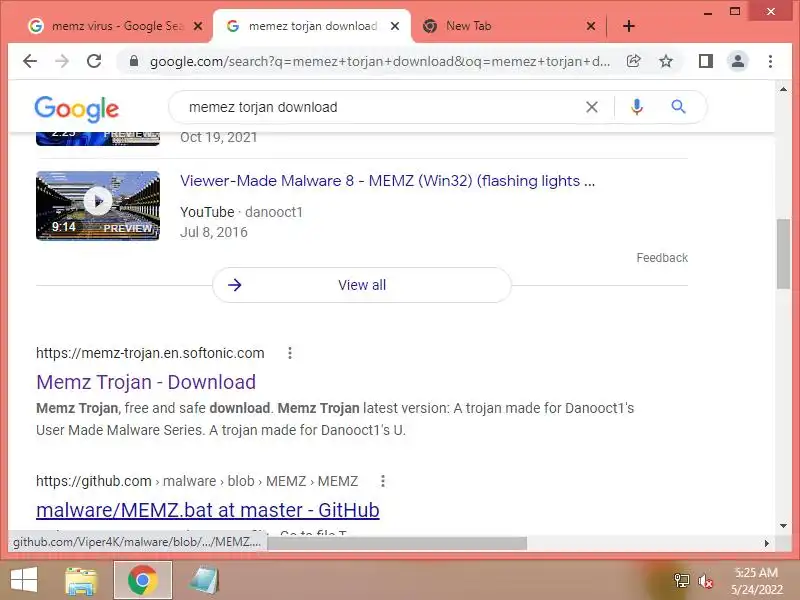The image size is (800, 600).
Task: Click the muted volume tray icon
Action: (x=706, y=581)
